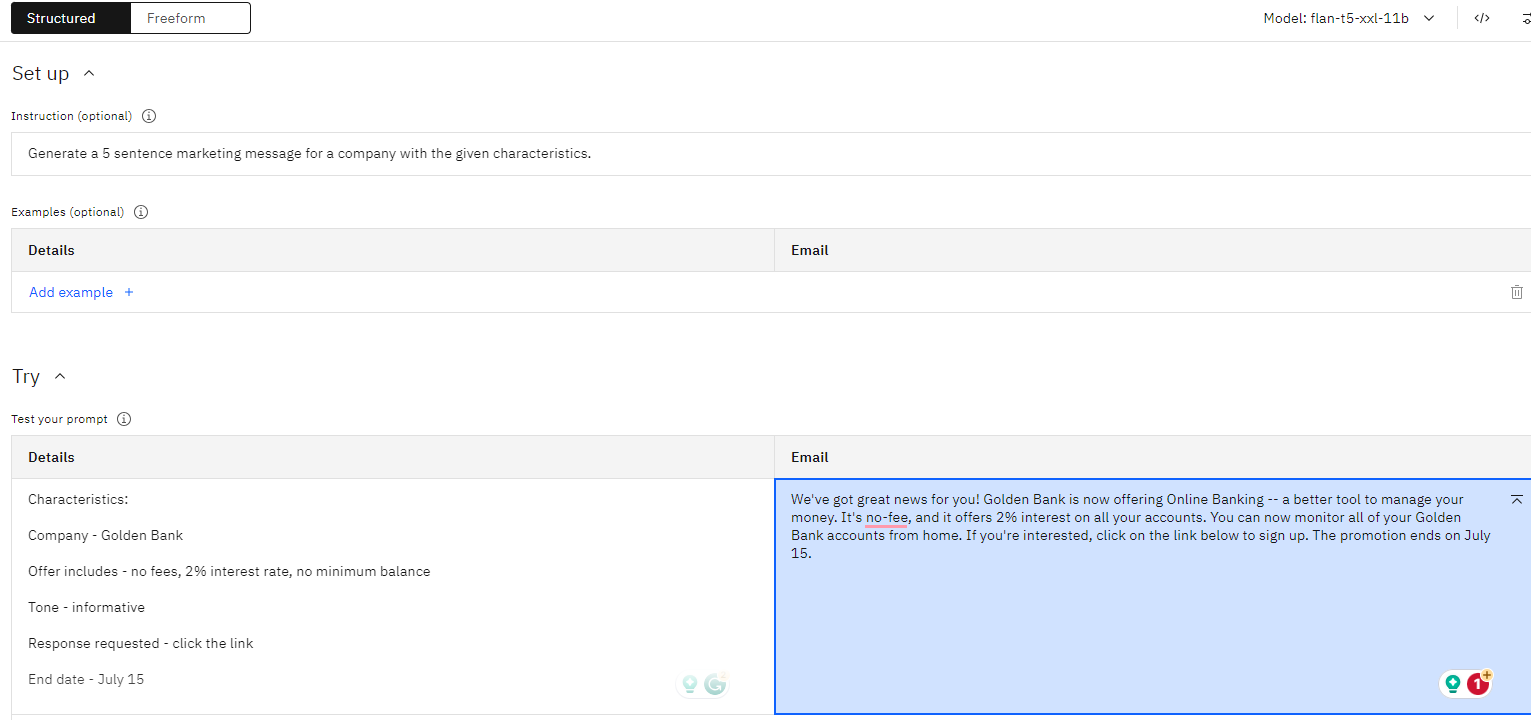Edit the Instruction text field
Screen dimensions: 1531x720
coord(771,154)
